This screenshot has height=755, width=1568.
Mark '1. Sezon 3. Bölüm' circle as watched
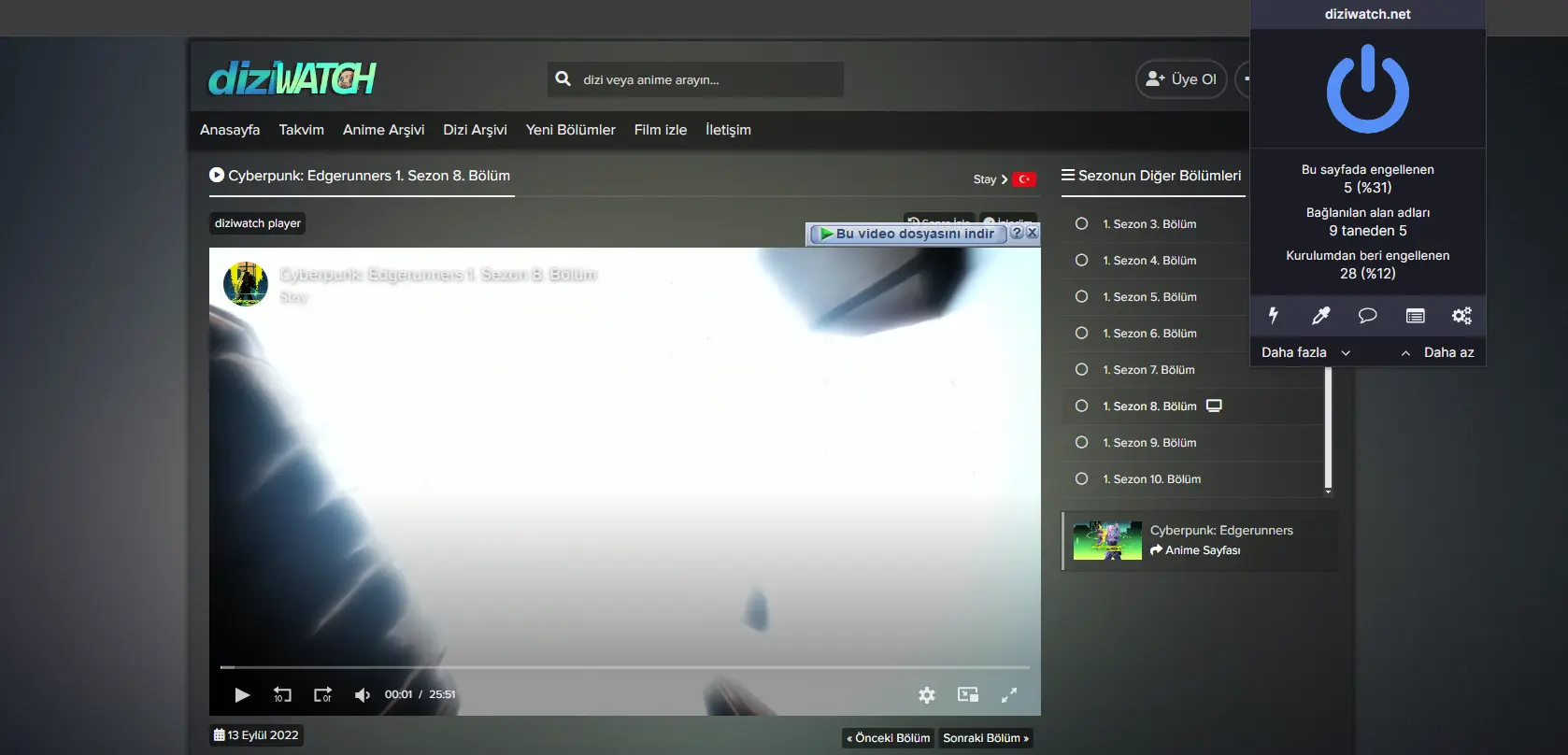(x=1081, y=223)
